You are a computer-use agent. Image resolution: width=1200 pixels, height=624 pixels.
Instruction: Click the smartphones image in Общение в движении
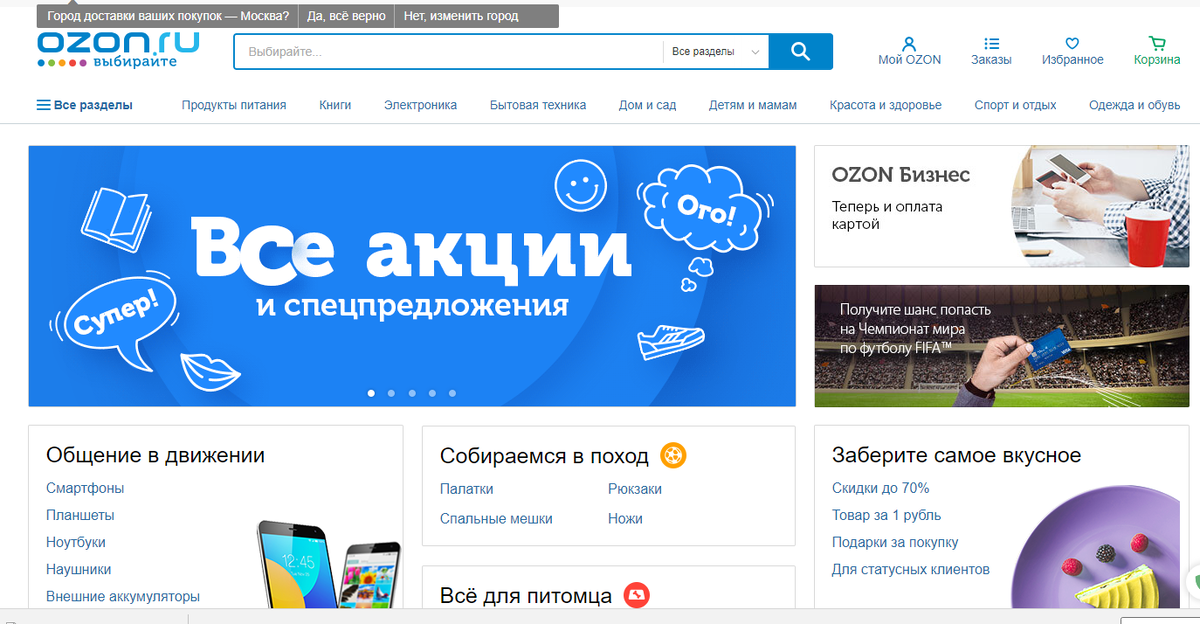tap(328, 563)
